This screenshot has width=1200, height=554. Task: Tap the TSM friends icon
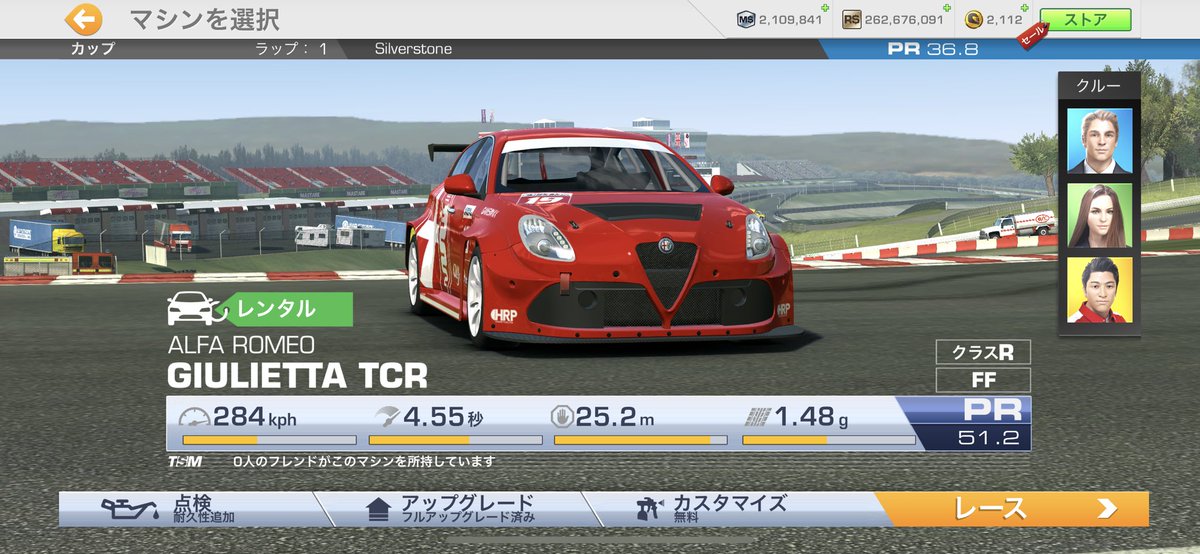pyautogui.click(x=185, y=462)
